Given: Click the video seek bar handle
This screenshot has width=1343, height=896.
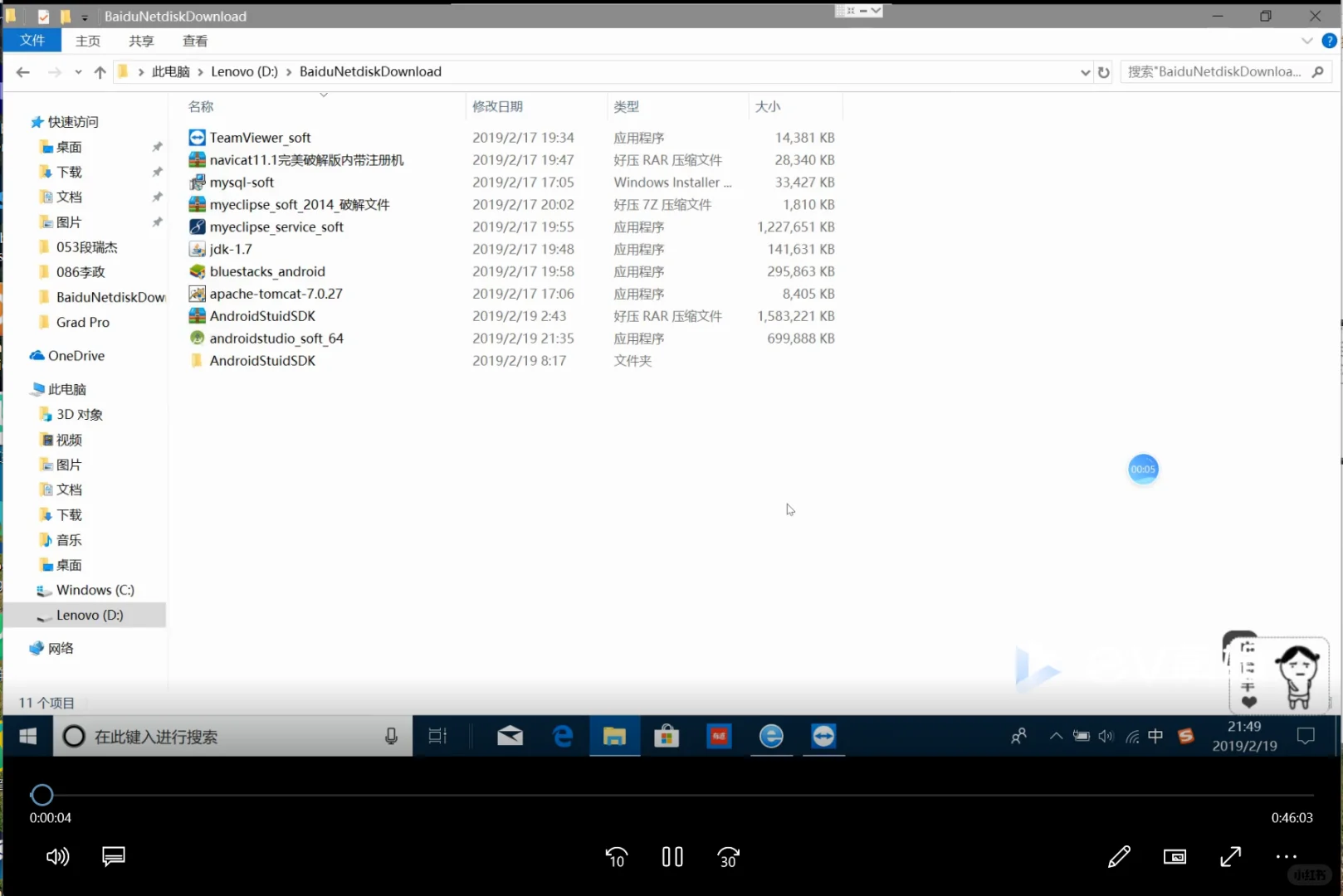Looking at the screenshot, I should pyautogui.click(x=42, y=796).
